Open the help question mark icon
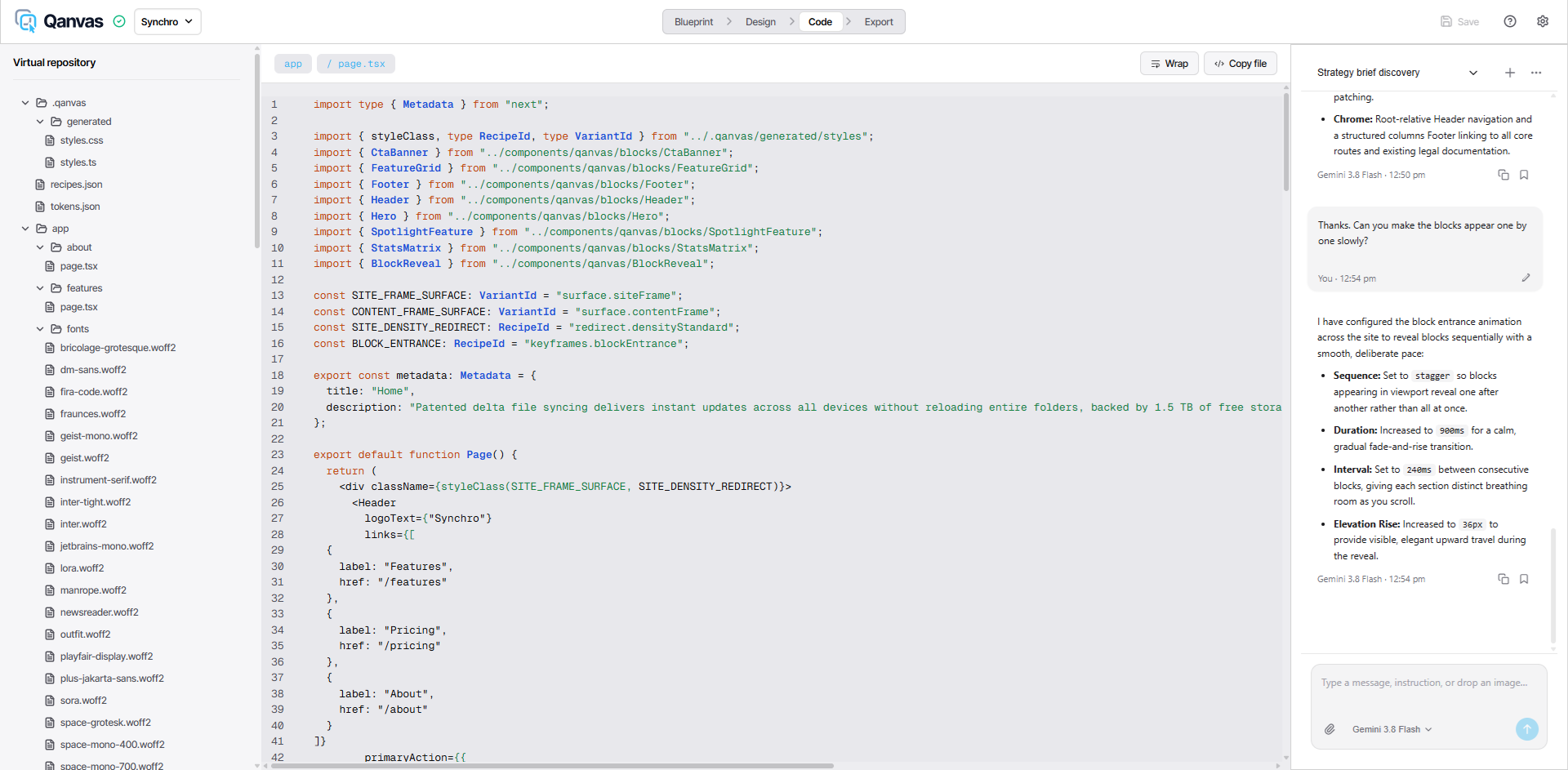1568x770 pixels. click(x=1510, y=22)
